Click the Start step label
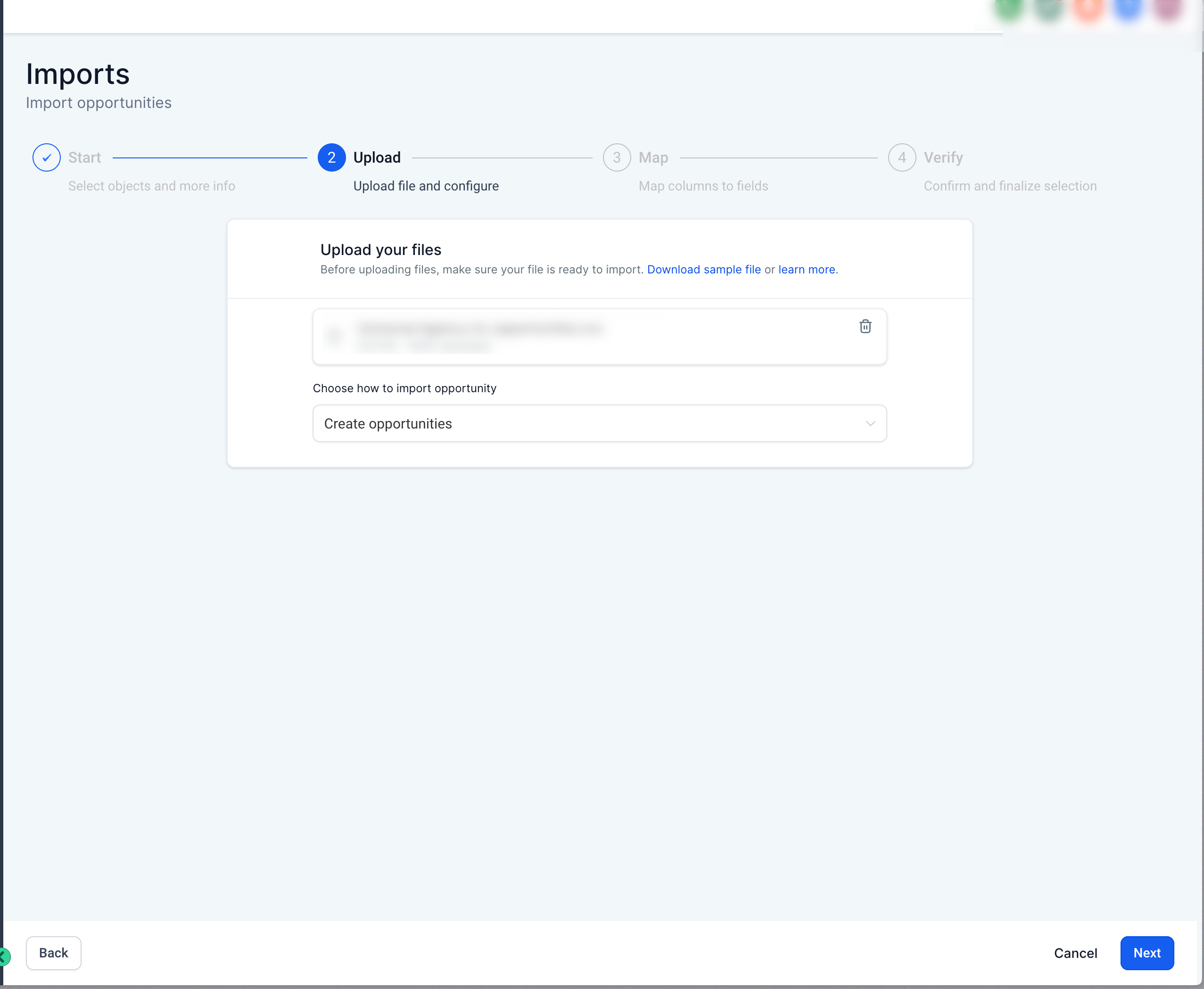Image resolution: width=1204 pixels, height=989 pixels. (x=84, y=158)
